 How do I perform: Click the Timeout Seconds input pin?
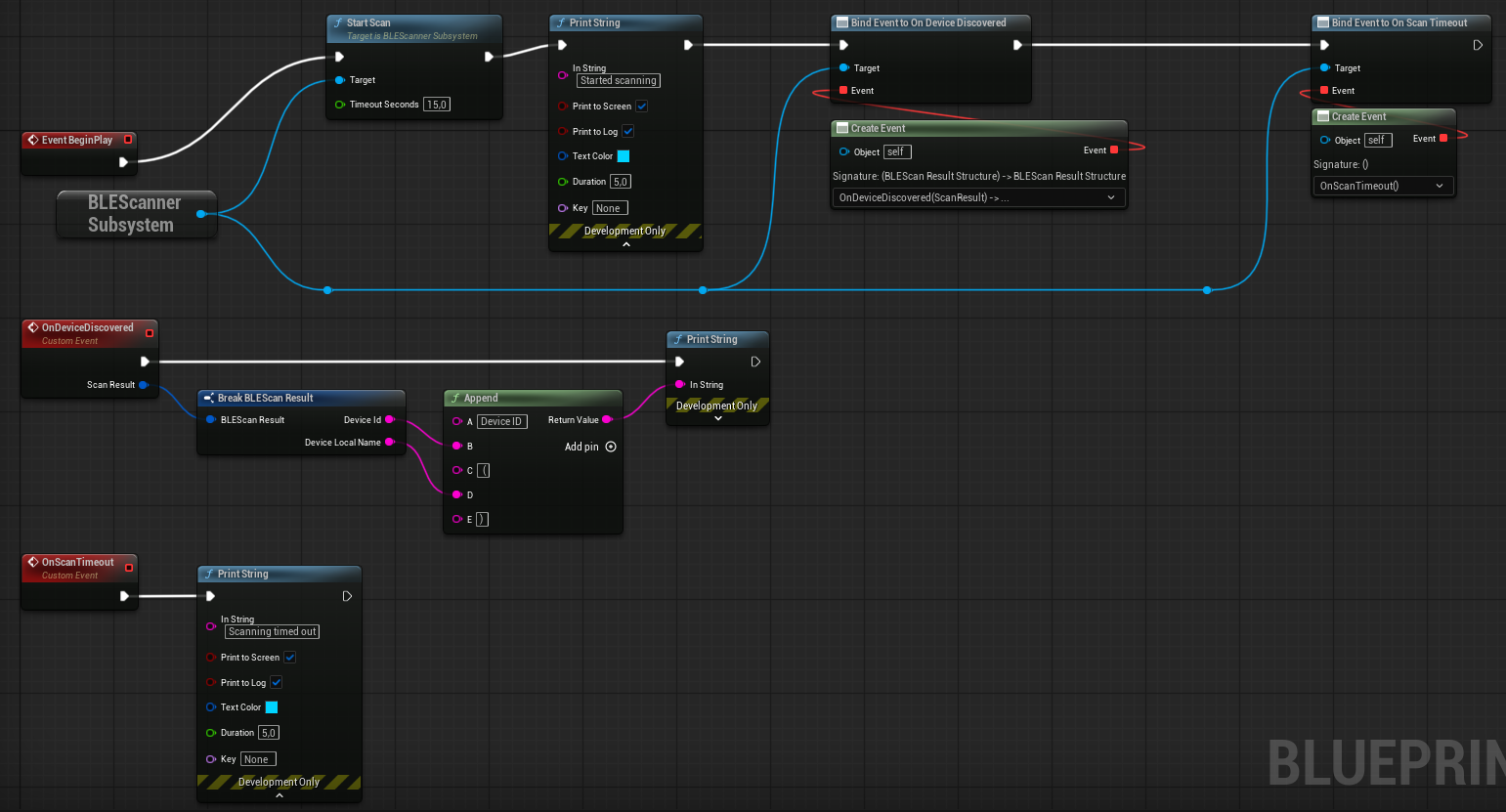(x=340, y=105)
